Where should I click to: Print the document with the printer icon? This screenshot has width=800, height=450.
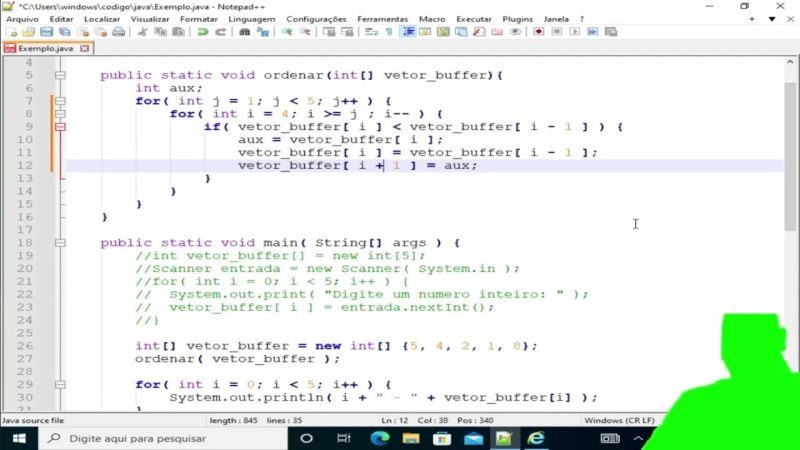point(118,32)
